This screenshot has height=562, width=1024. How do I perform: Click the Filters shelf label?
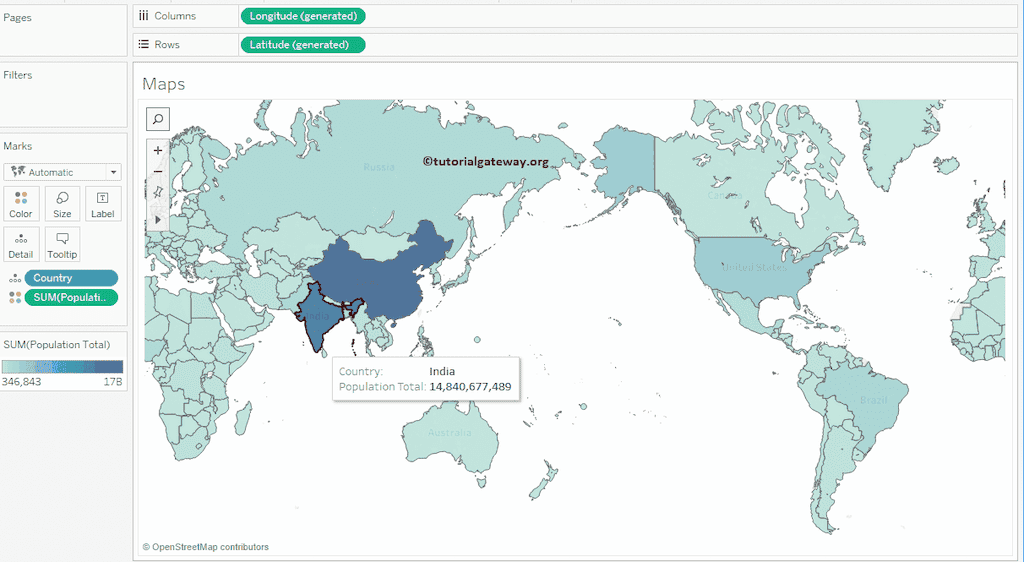coord(18,75)
